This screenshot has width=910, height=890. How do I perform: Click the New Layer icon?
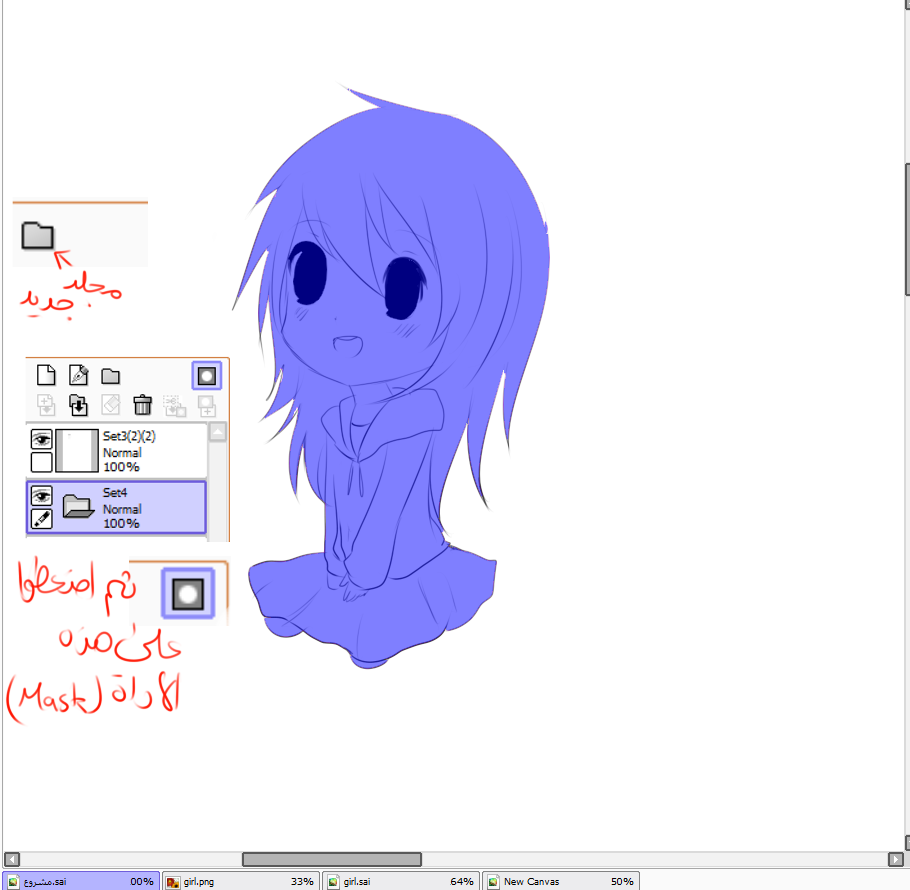click(46, 376)
